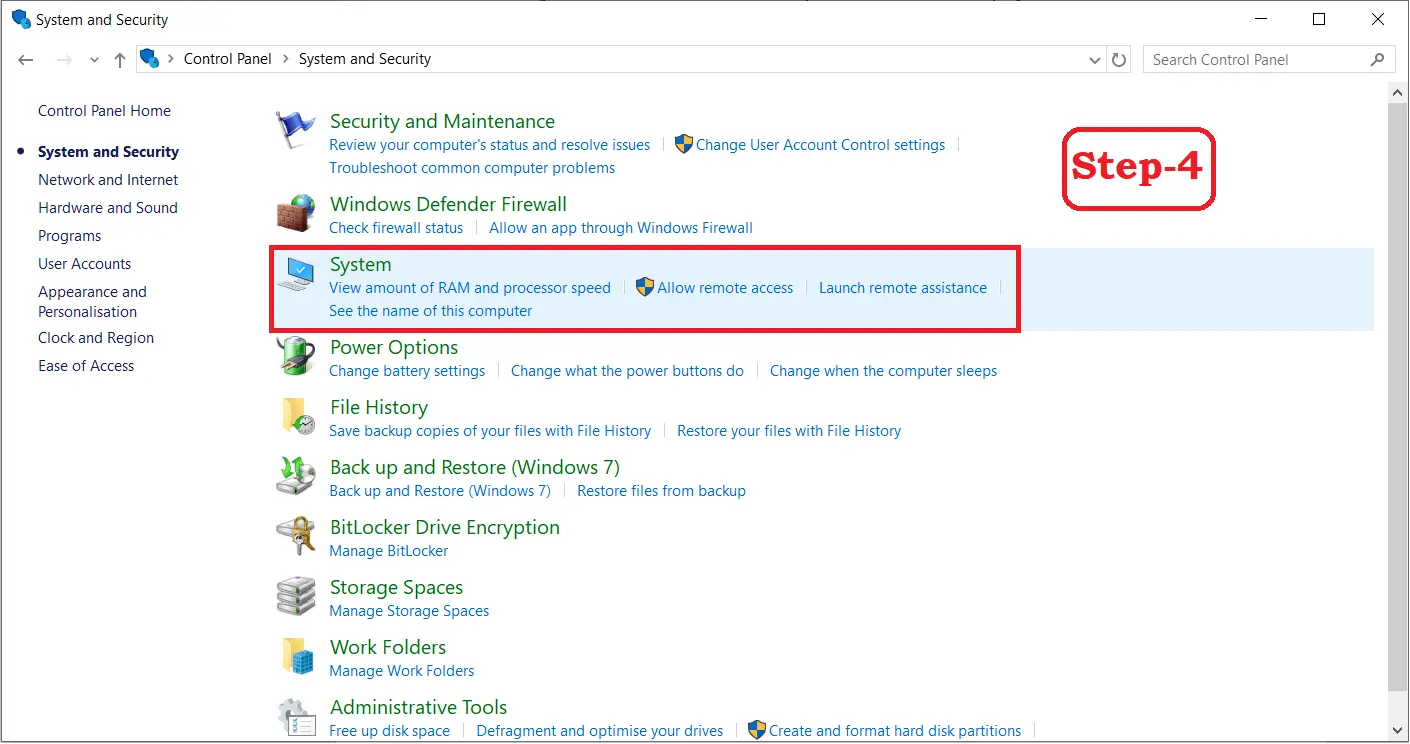Click Defragment and optimise your drives
Viewport: 1410px width, 744px height.
600,731
